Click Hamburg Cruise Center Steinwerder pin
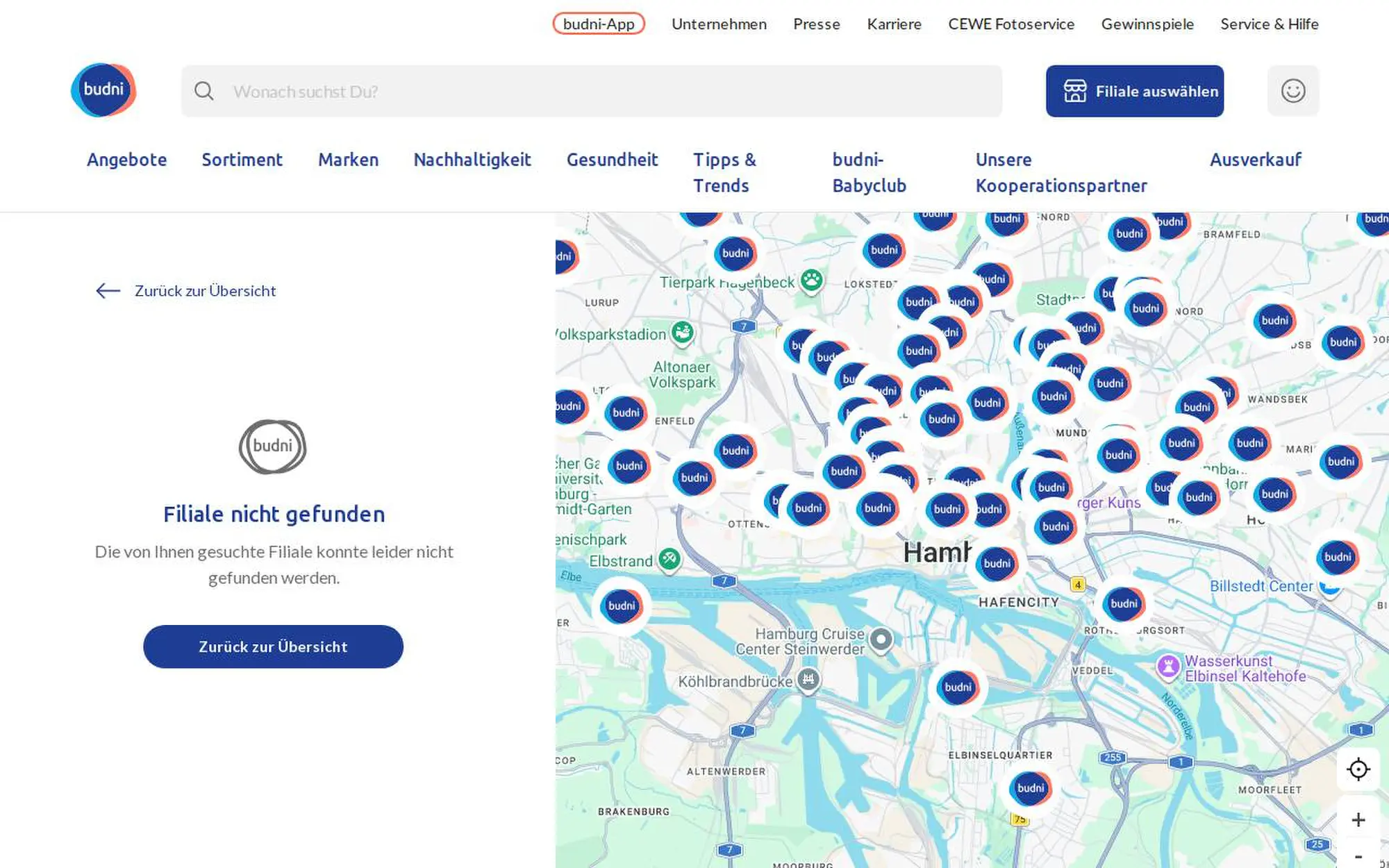 (881, 640)
